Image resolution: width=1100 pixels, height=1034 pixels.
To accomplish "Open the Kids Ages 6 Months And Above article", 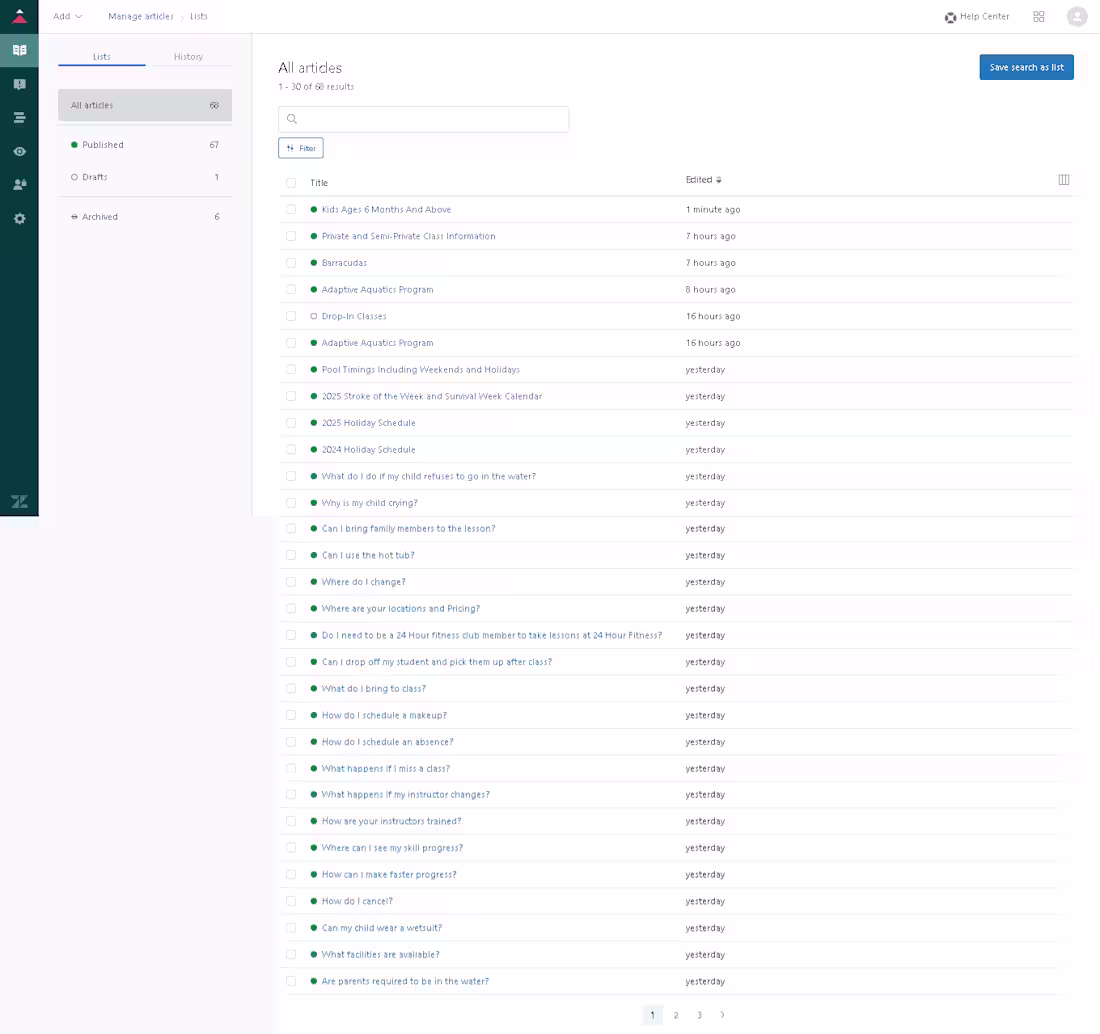I will [x=385, y=209].
